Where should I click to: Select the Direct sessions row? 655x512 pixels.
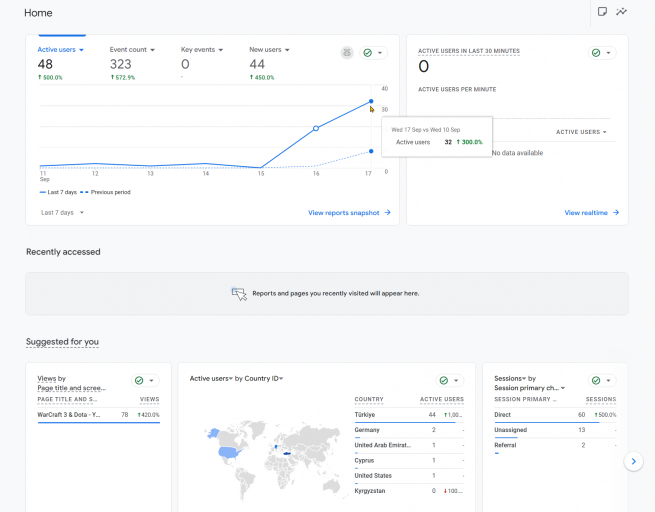coord(555,415)
